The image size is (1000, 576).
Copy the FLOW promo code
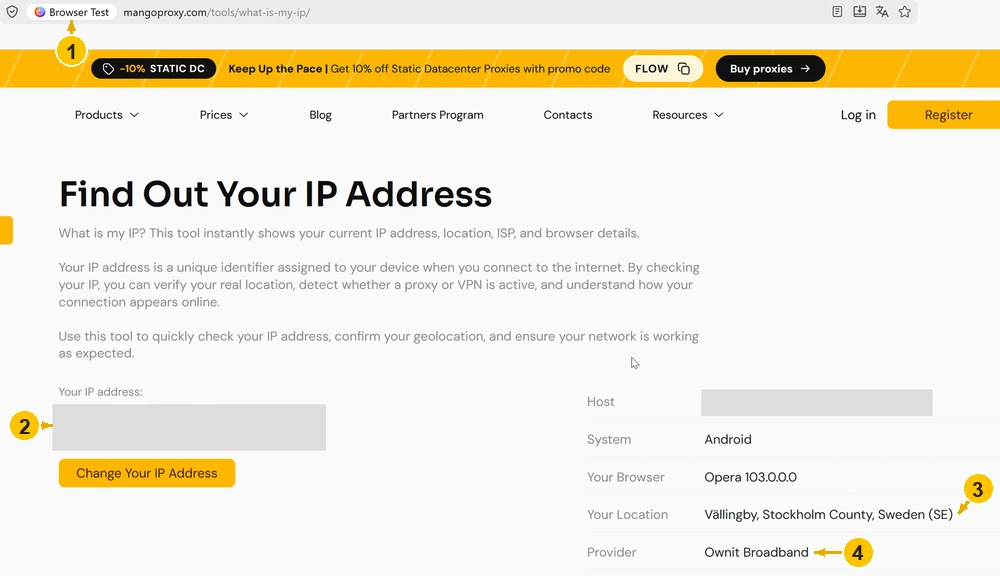(663, 68)
